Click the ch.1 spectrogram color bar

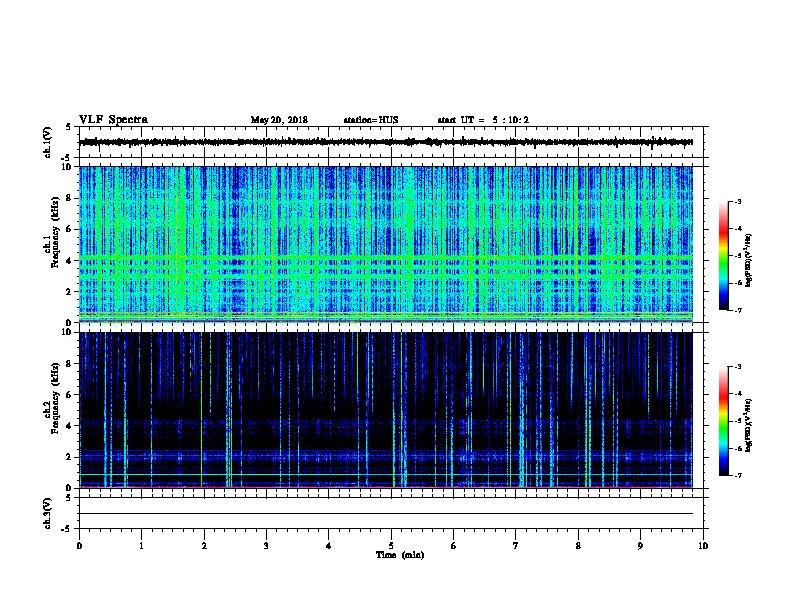click(724, 256)
